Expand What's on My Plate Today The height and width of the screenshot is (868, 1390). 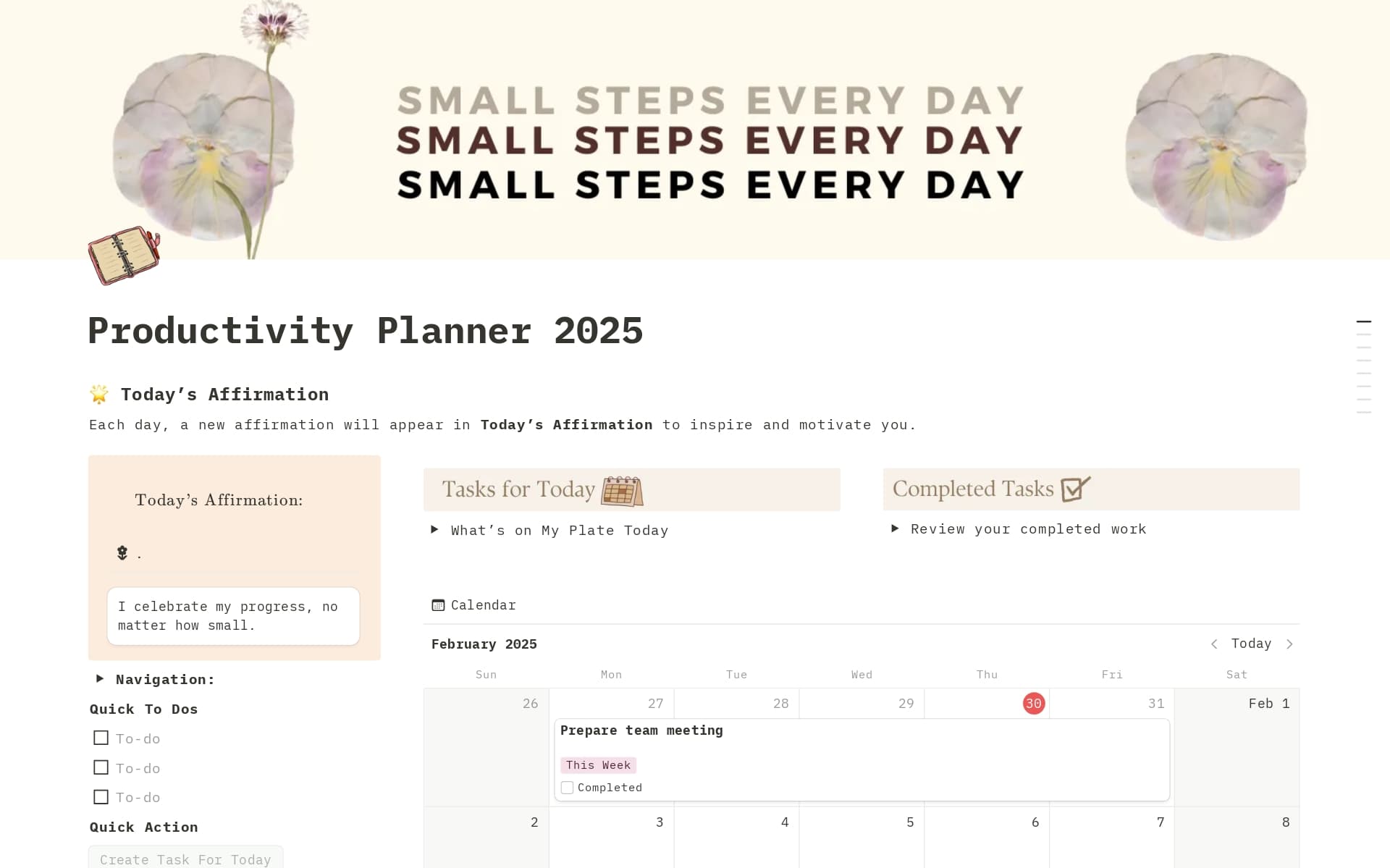click(x=434, y=530)
